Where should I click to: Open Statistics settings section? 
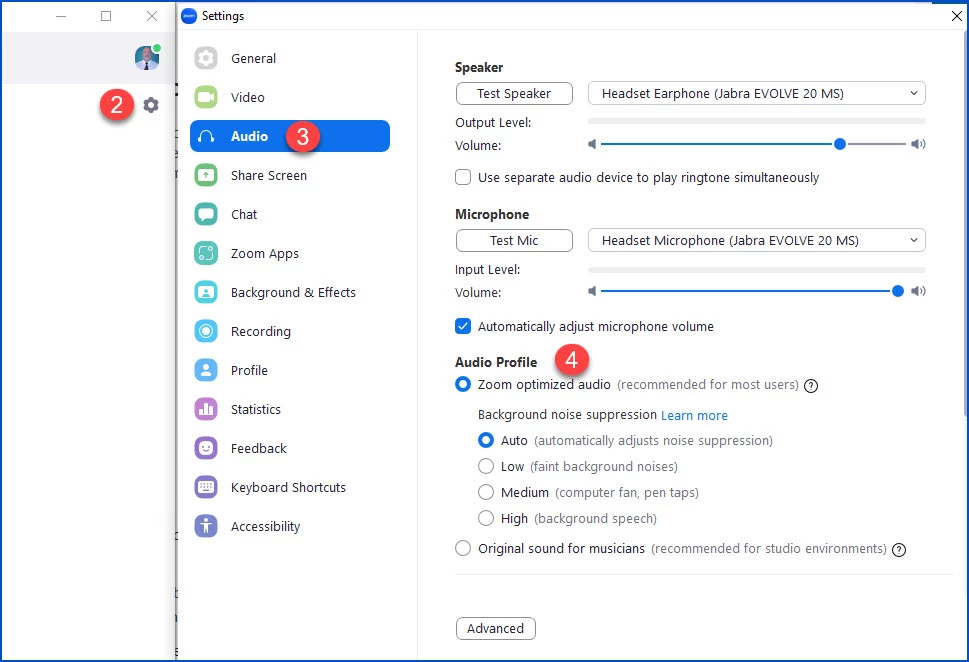click(256, 409)
